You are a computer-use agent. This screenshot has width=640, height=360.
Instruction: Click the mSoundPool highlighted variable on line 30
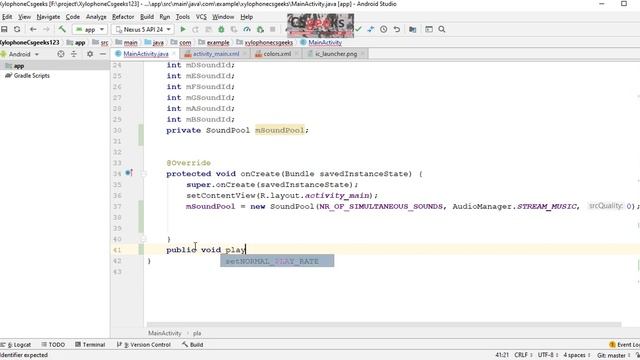pos(280,130)
